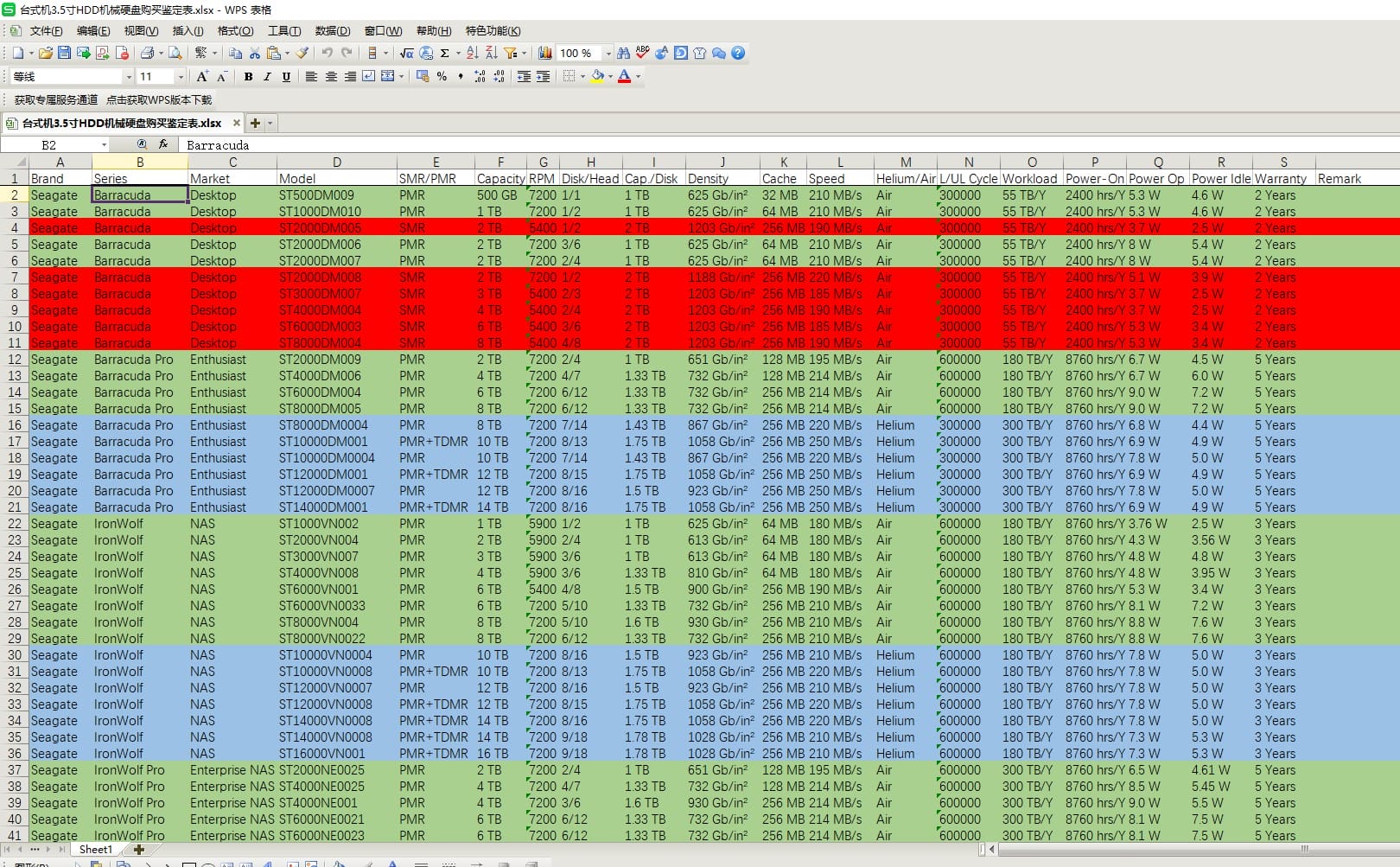Open Print Preview
Viewport: 1400px width, 867px height.
175,53
